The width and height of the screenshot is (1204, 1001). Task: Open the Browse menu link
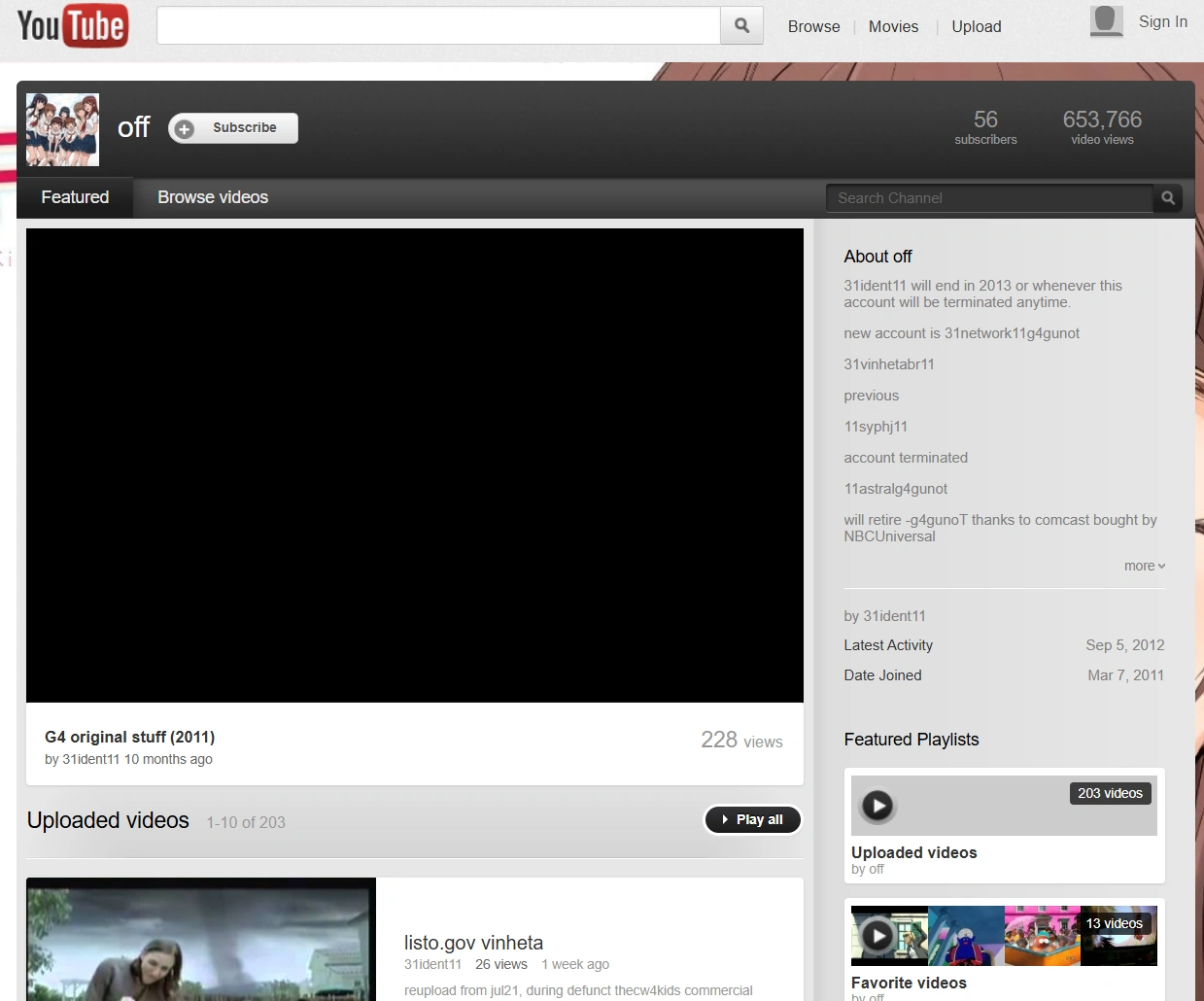tap(813, 26)
